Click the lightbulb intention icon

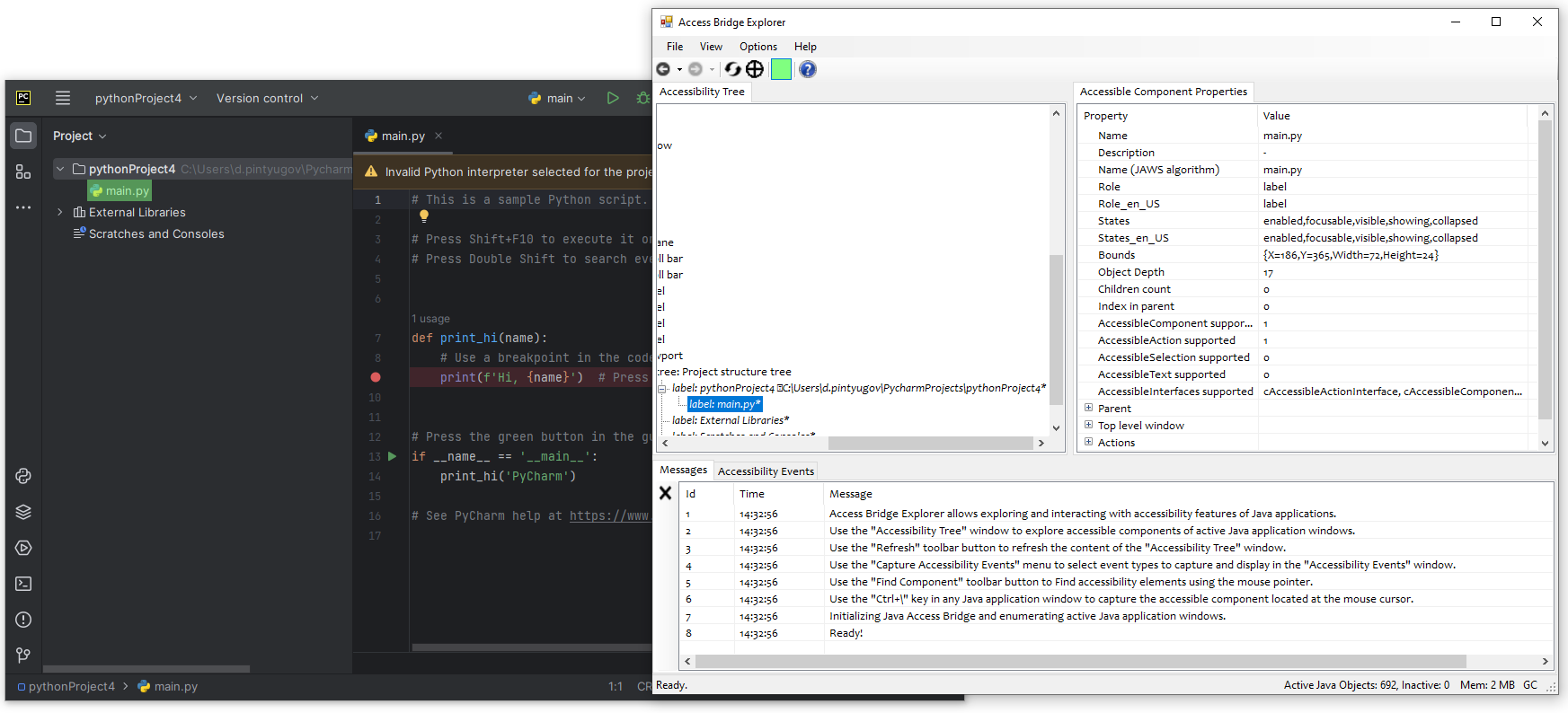(x=424, y=216)
